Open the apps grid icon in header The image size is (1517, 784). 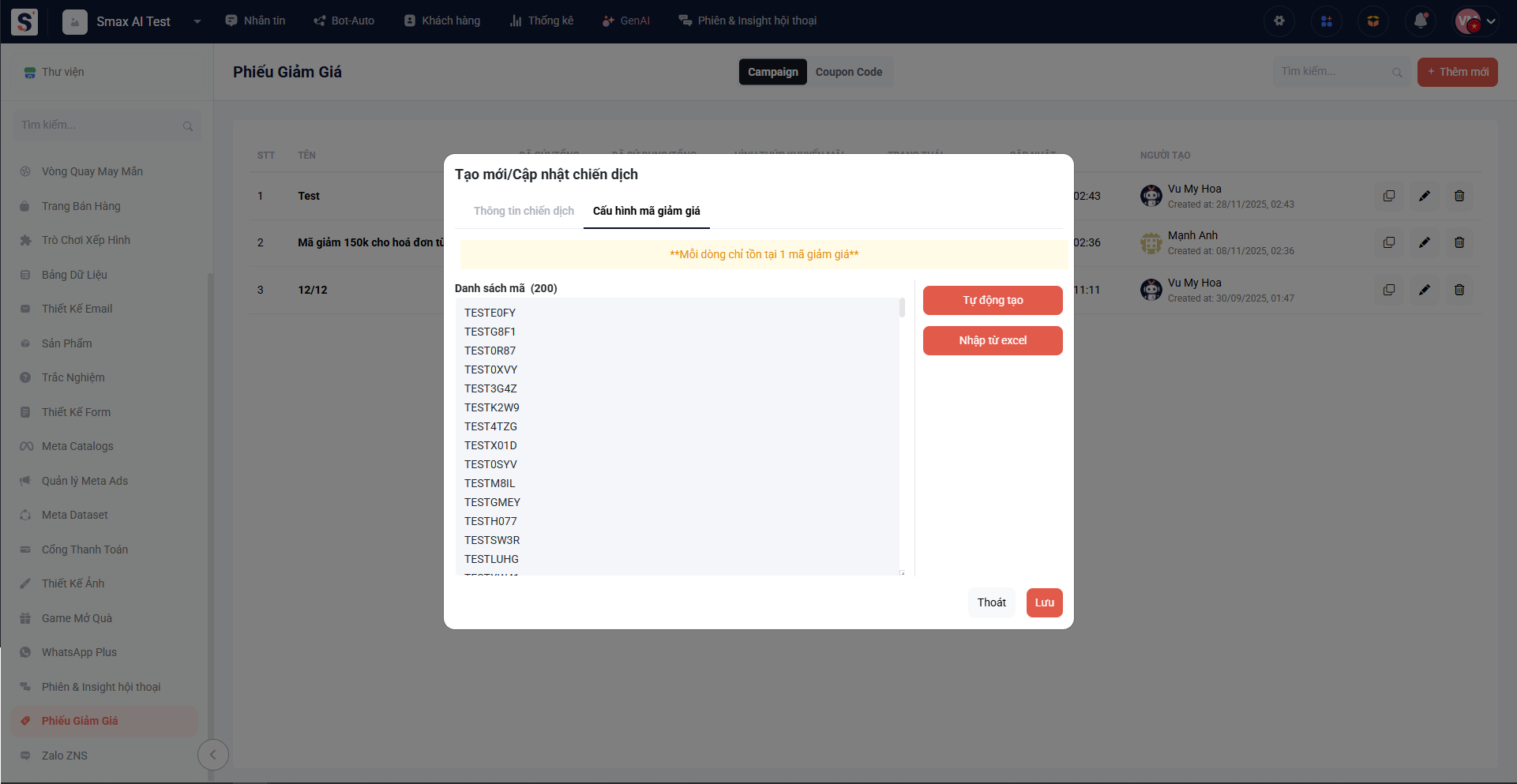click(x=1327, y=21)
